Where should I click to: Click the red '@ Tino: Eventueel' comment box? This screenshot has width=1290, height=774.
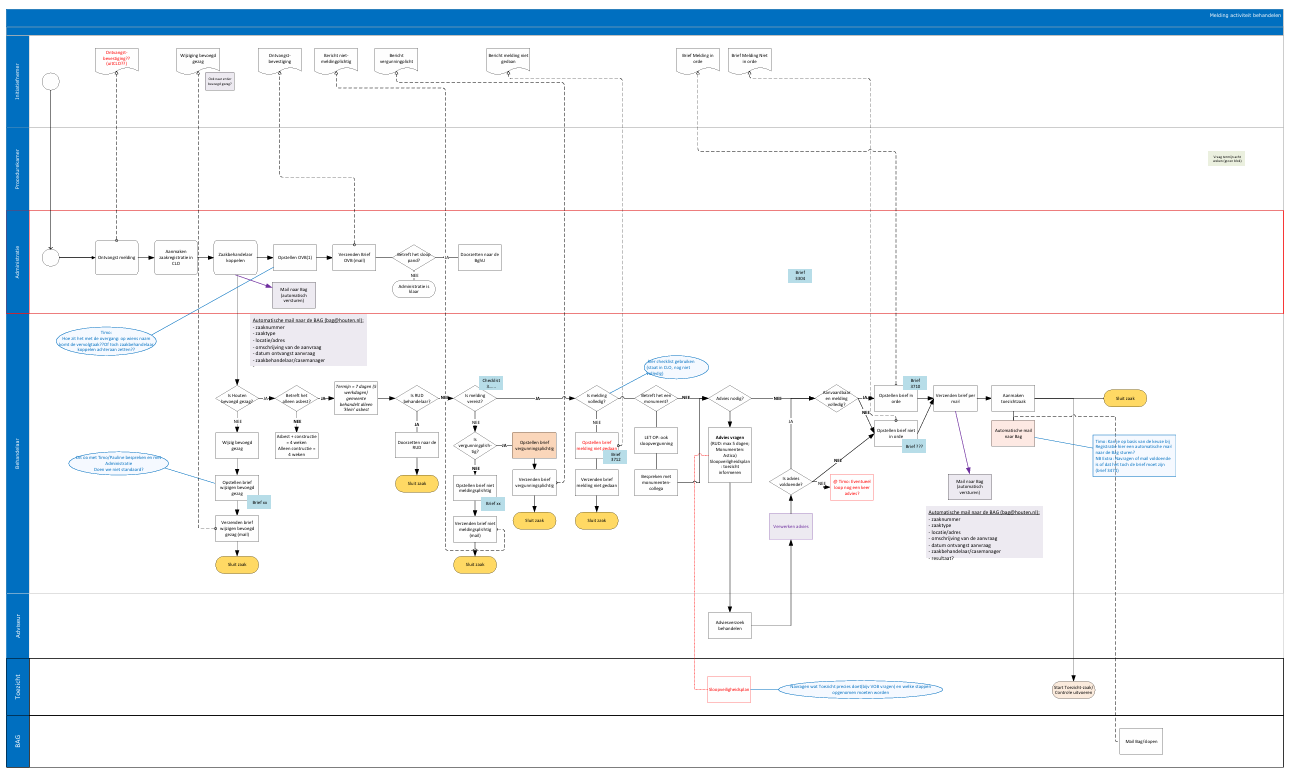pyautogui.click(x=853, y=489)
